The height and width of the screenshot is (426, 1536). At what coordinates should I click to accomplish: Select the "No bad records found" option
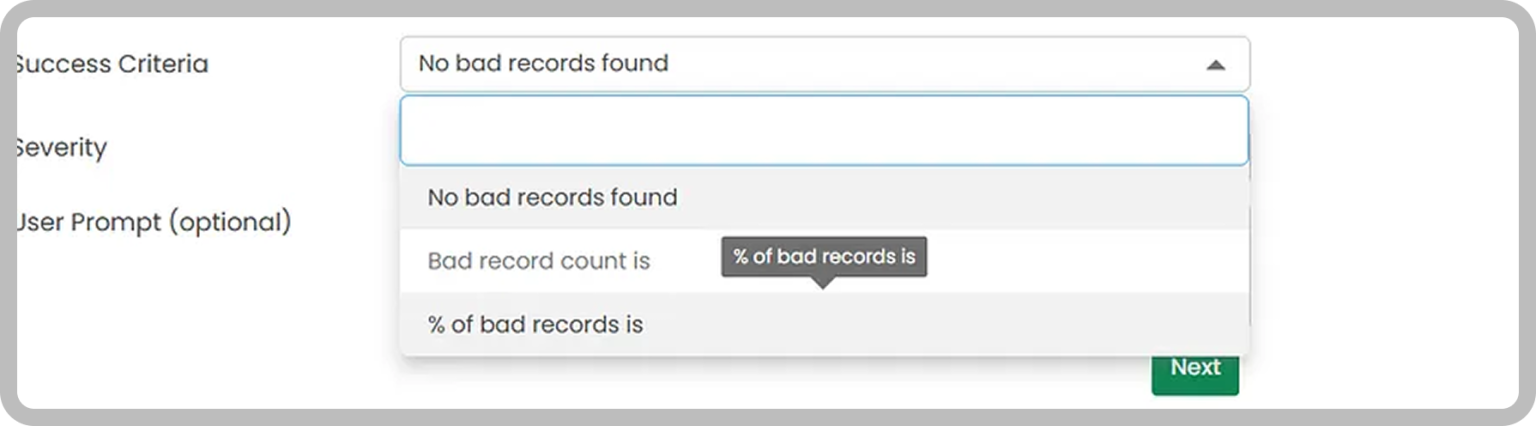click(x=824, y=197)
